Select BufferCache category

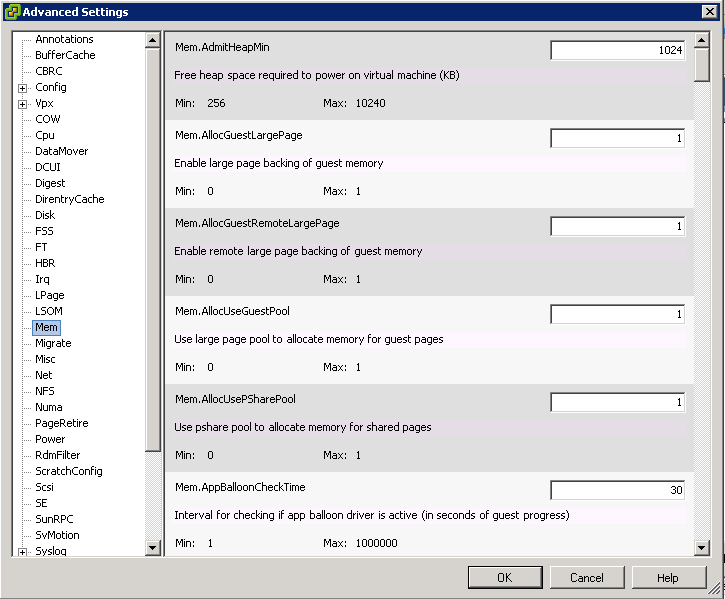tap(65, 55)
